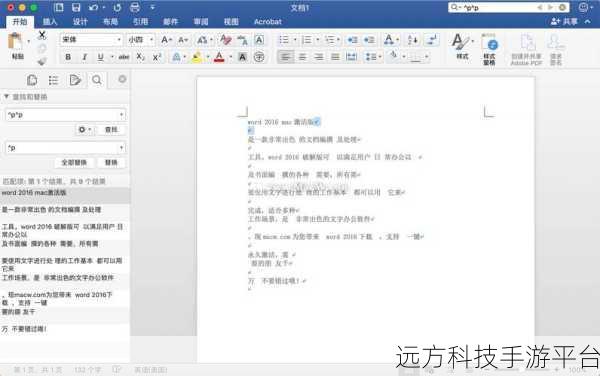Create a new document from title bar

[59, 7]
